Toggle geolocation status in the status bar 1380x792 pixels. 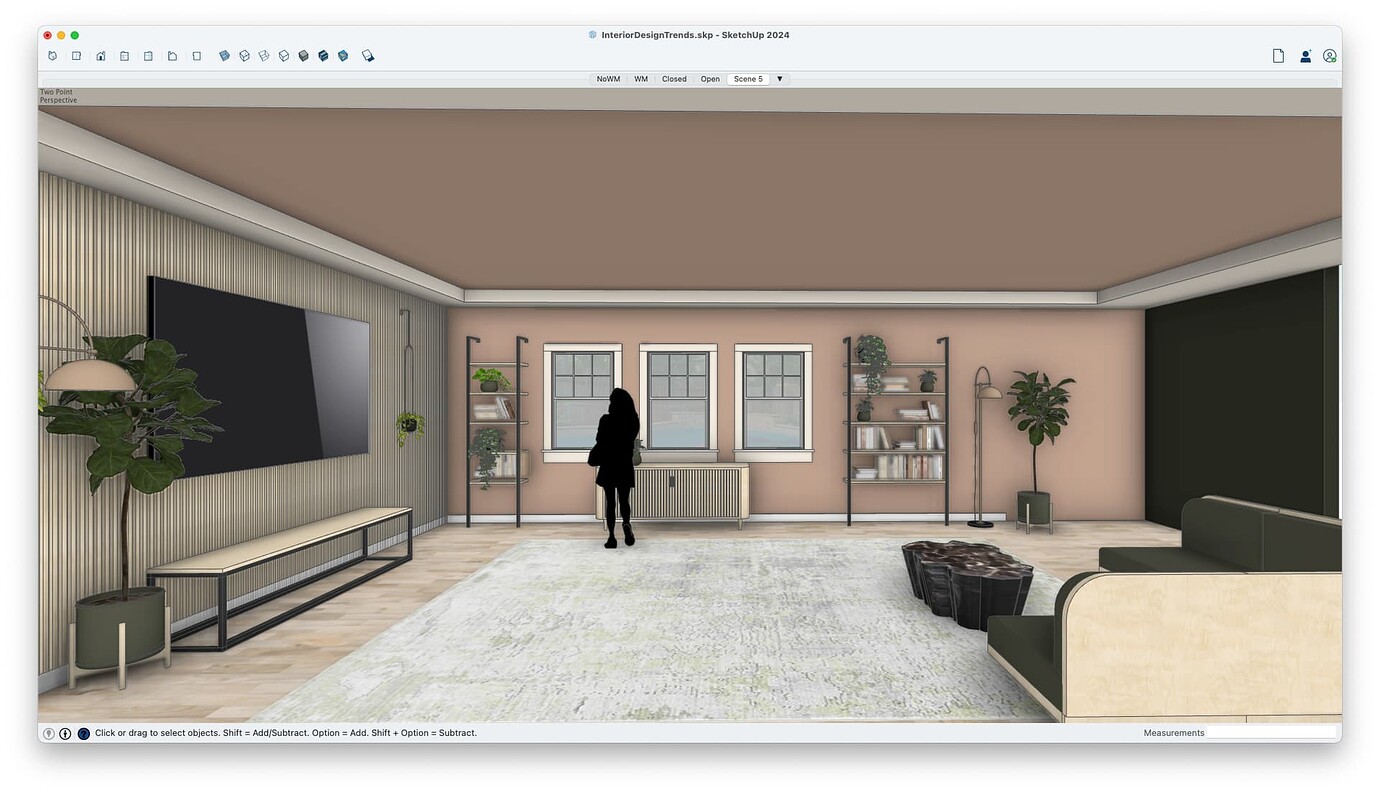click(48, 732)
